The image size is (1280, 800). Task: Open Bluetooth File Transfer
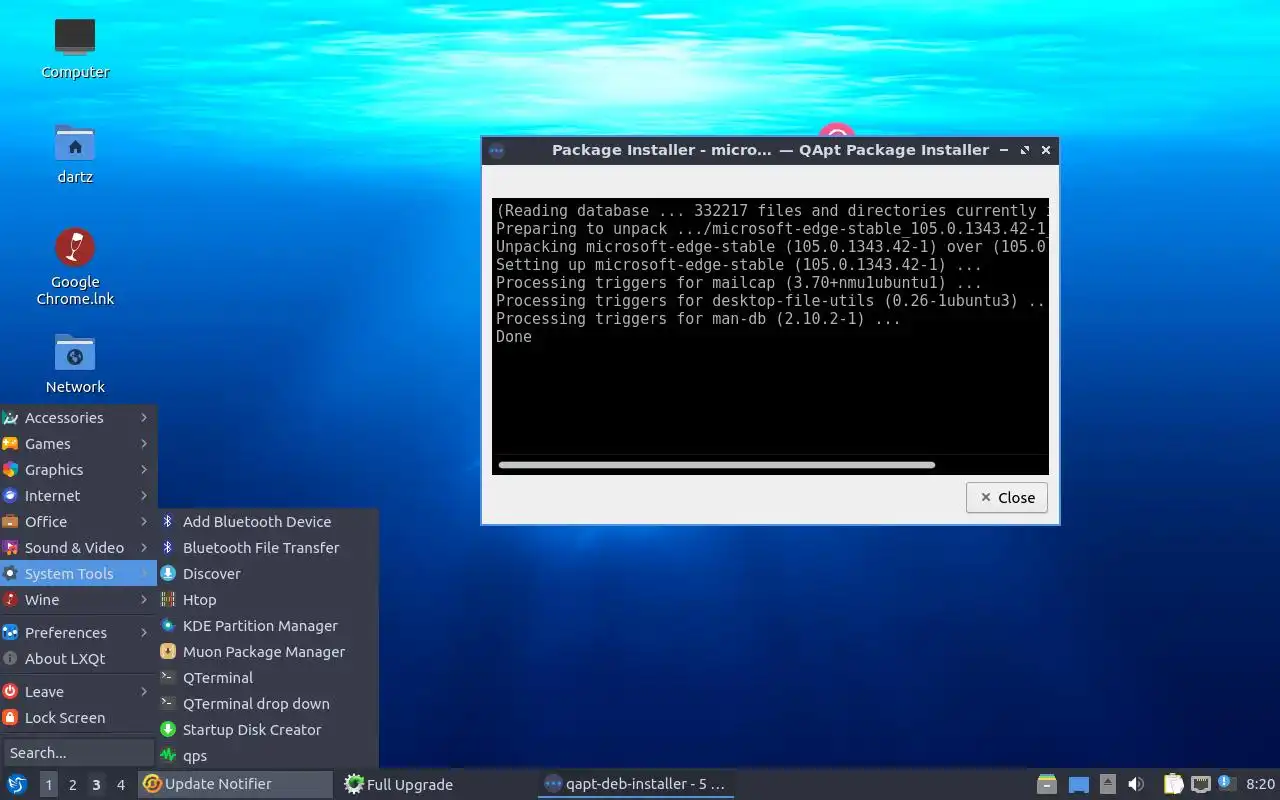[268, 547]
